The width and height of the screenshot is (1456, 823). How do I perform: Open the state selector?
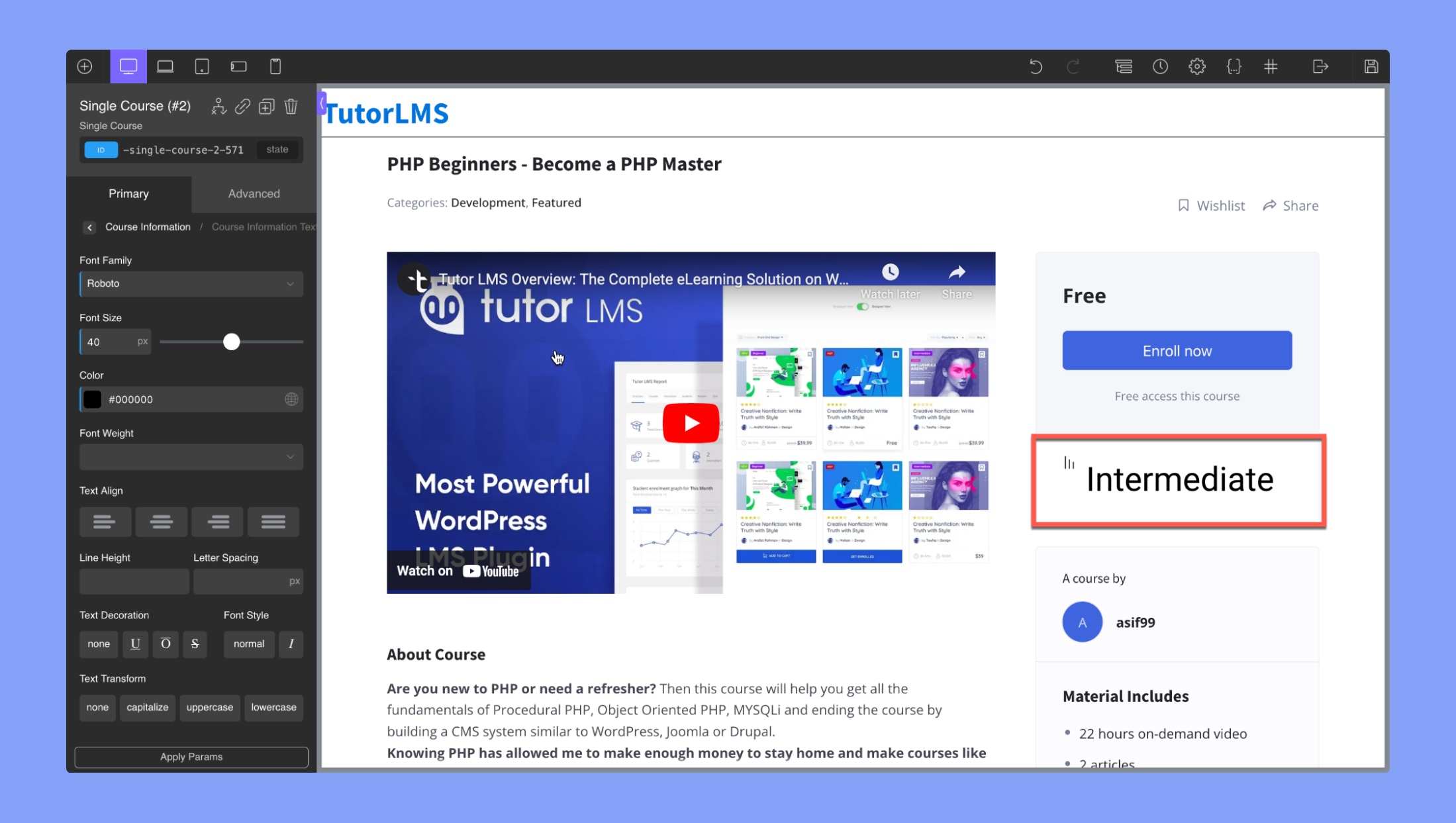coord(277,150)
